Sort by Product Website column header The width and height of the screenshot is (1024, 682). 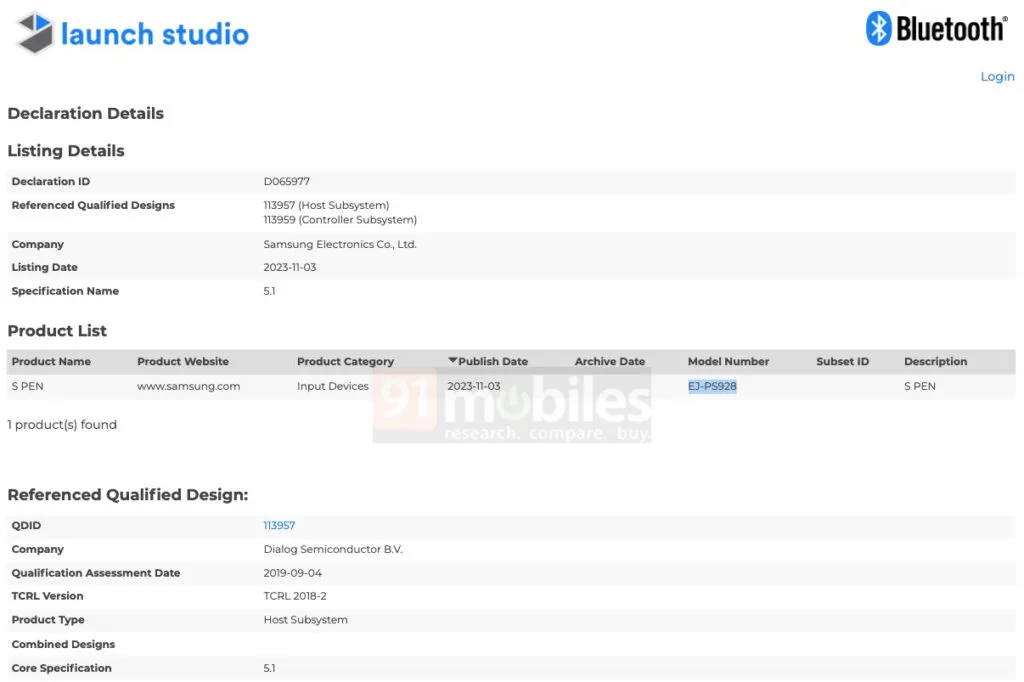point(183,362)
